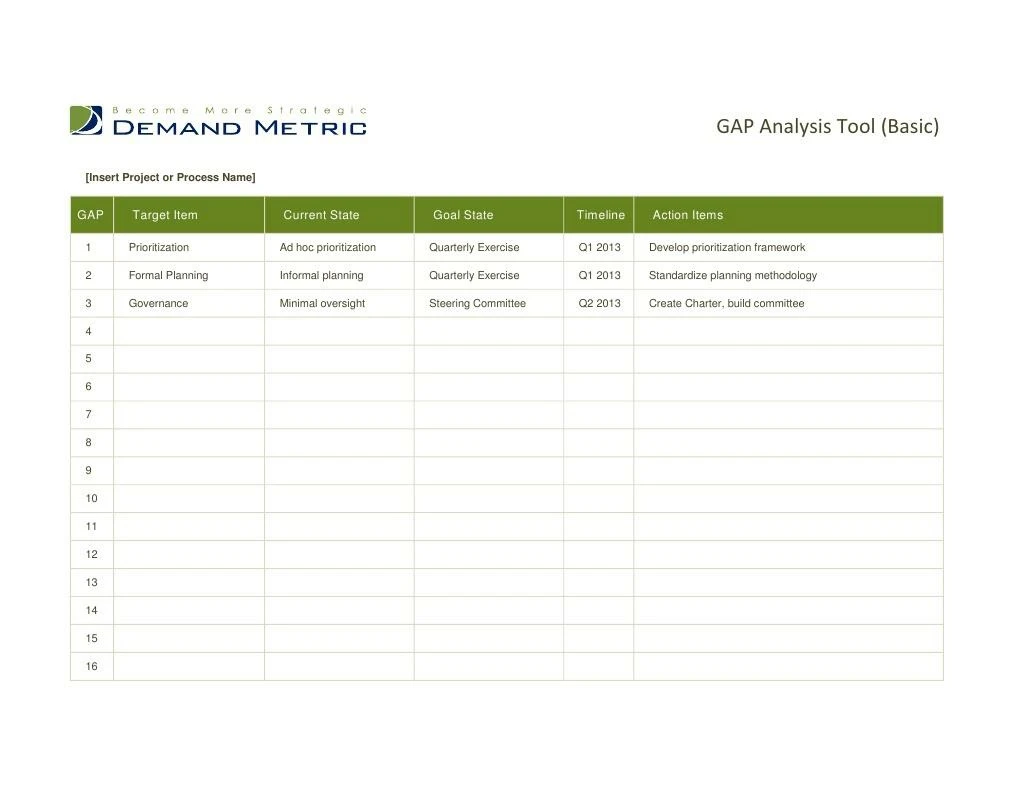Image resolution: width=1024 pixels, height=791 pixels.
Task: Select the Prioritization target item cell
Action: [158, 247]
